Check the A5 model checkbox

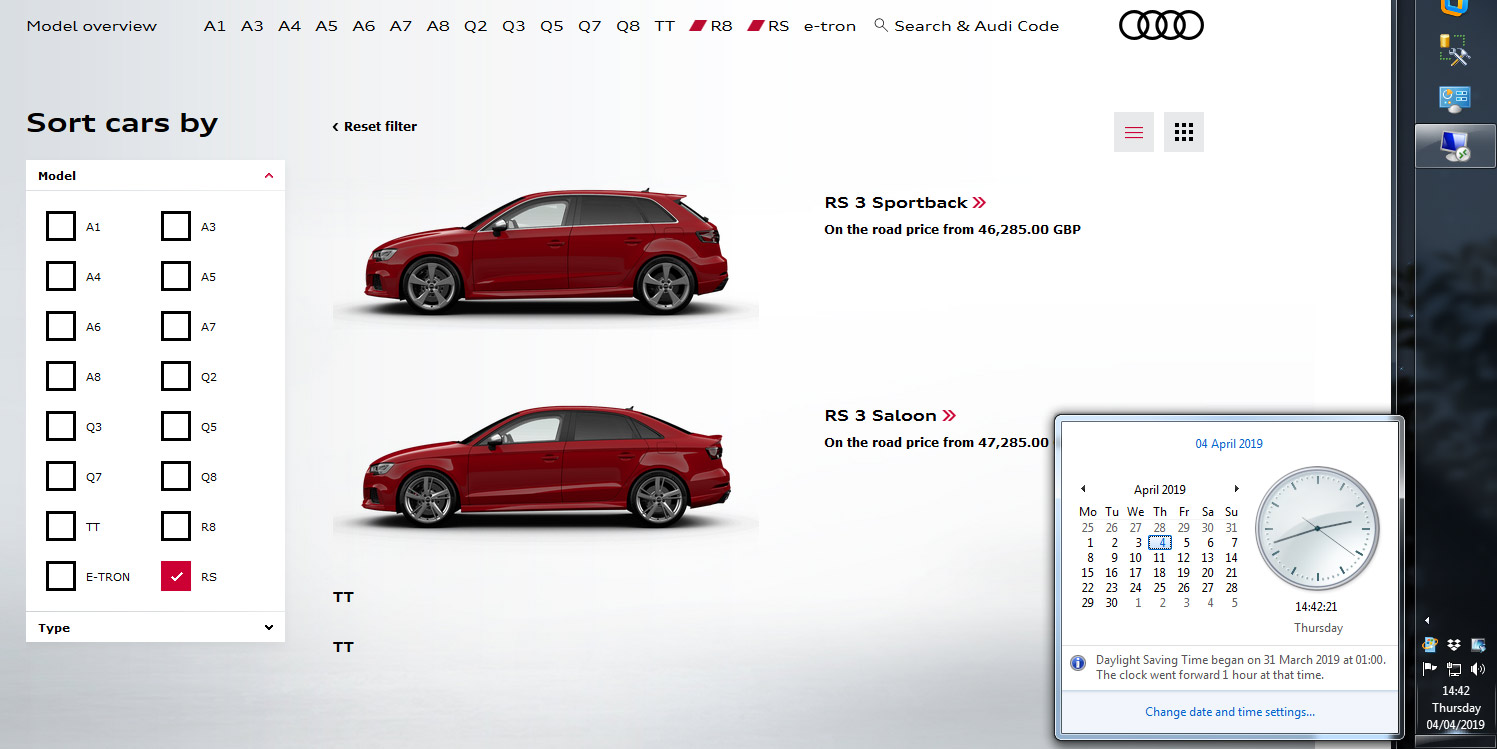tap(176, 276)
